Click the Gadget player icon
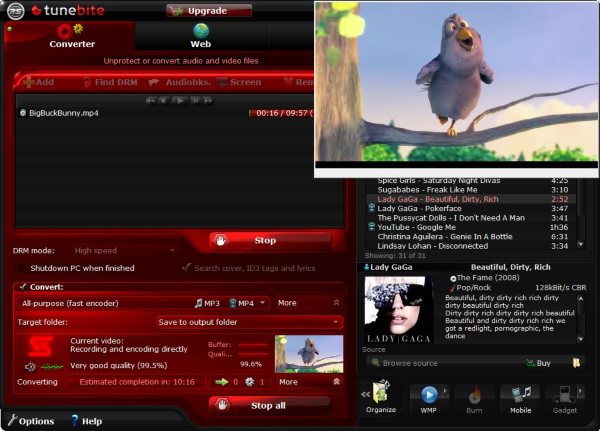This screenshot has height=431, width=600. point(568,394)
